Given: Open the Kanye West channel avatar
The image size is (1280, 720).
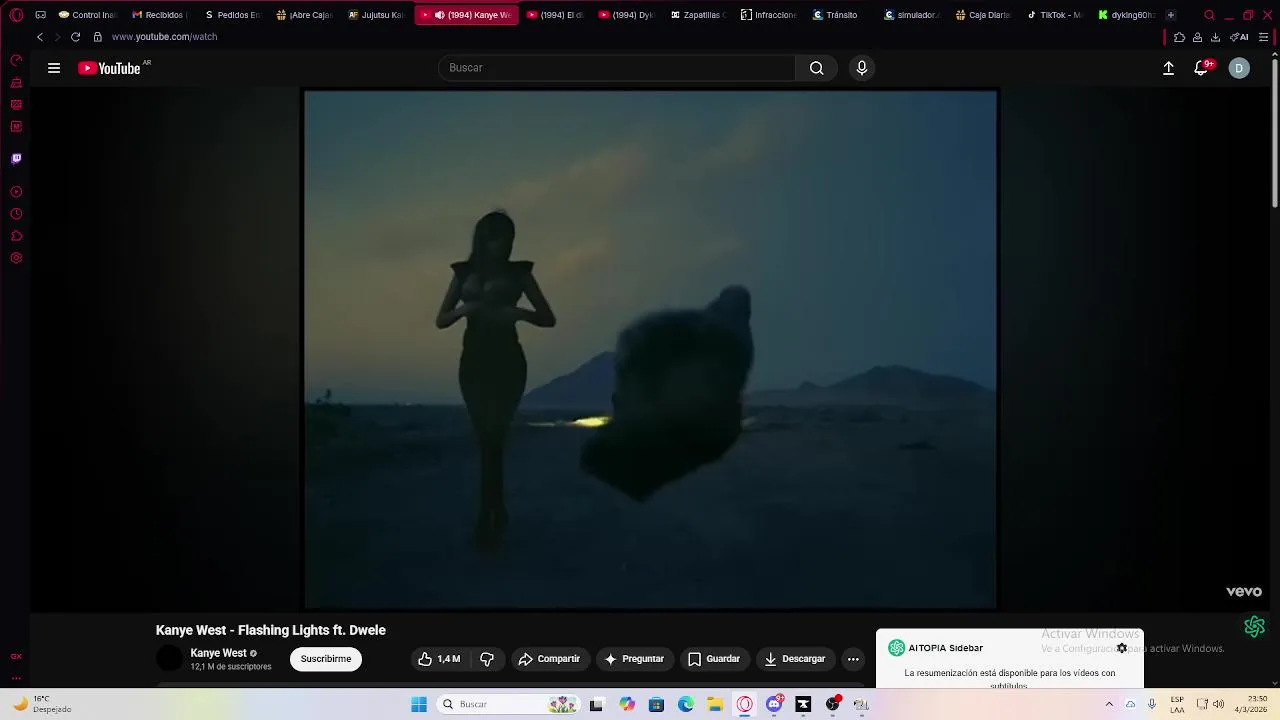Looking at the screenshot, I should (170, 659).
